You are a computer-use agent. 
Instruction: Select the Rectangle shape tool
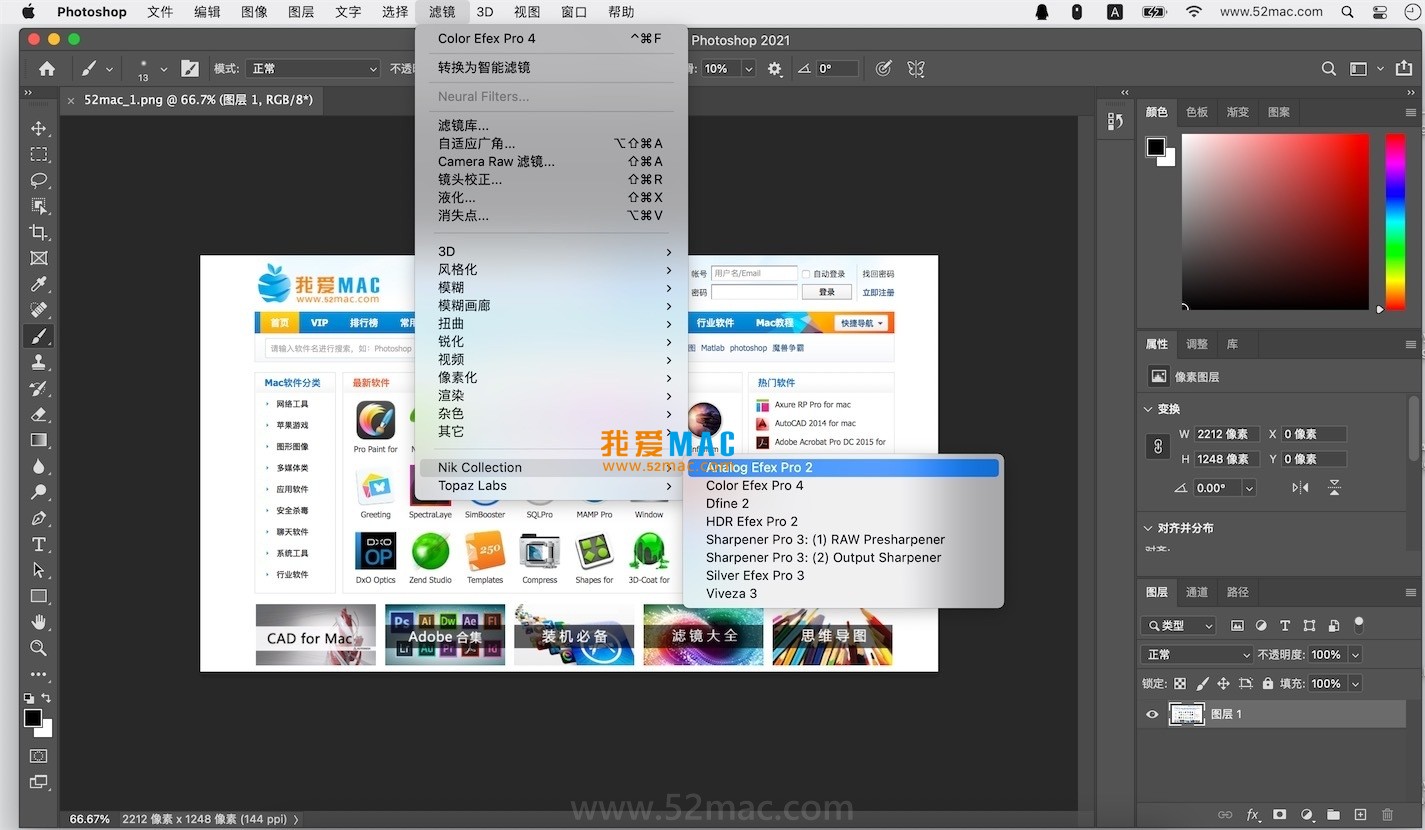tap(39, 596)
